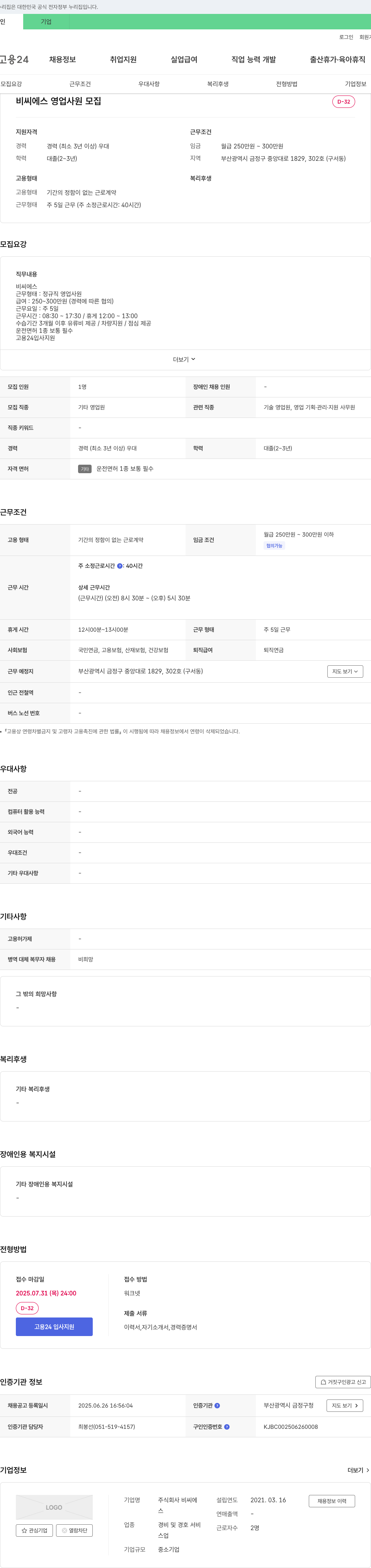Click the deadline 2025.07.31 (목) 24:00

tap(46, 1294)
